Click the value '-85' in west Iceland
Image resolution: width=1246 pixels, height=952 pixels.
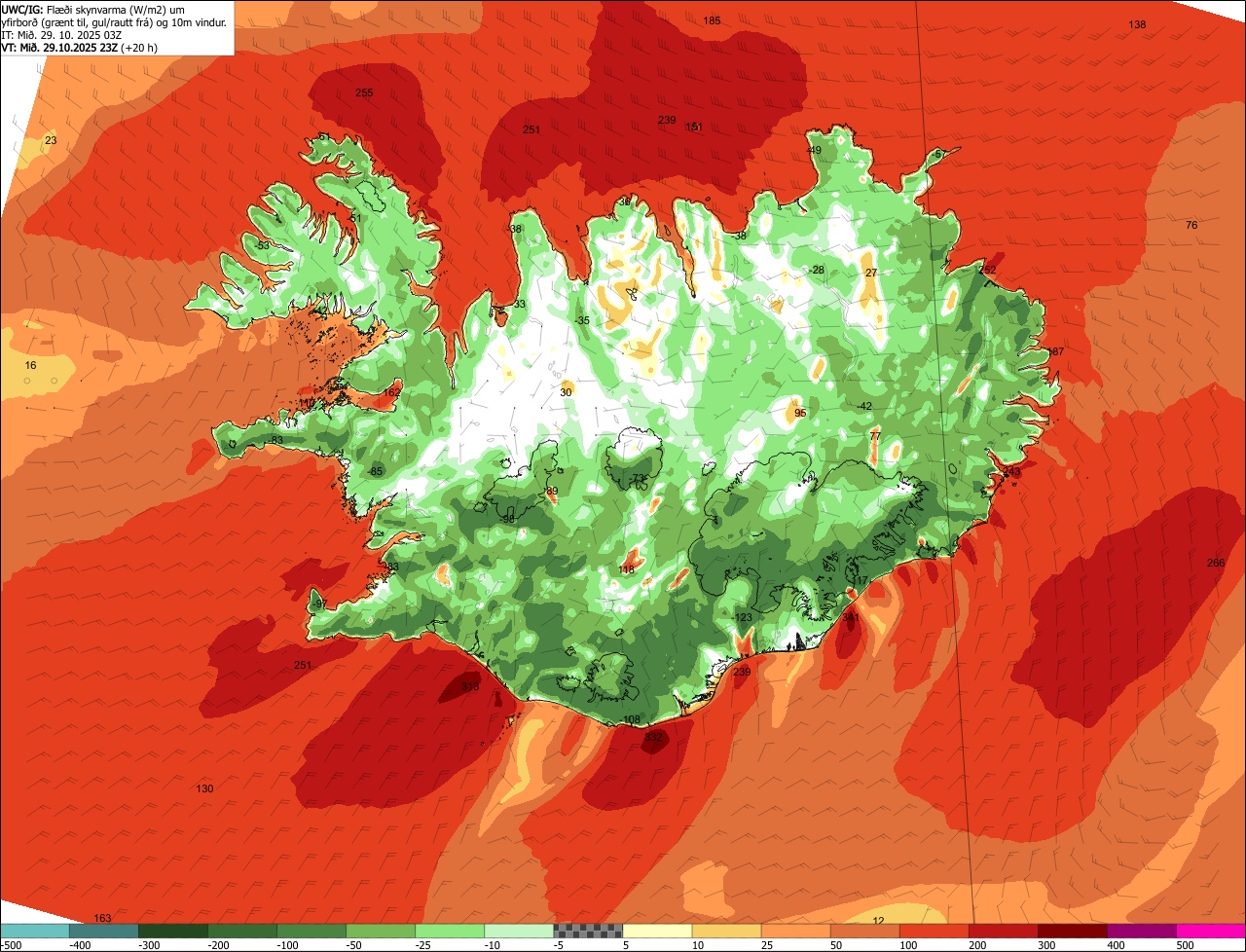pyautogui.click(x=375, y=472)
